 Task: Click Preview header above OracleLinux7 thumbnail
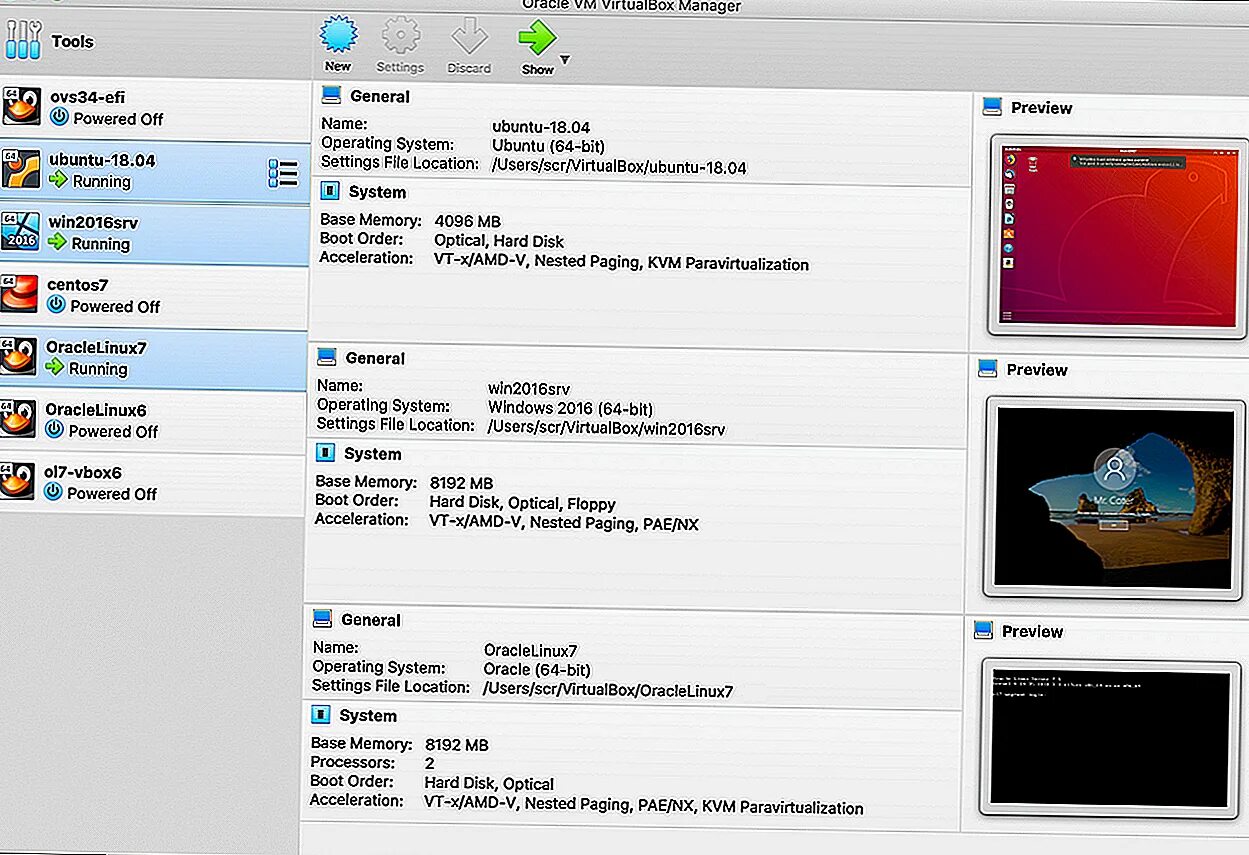point(1032,632)
